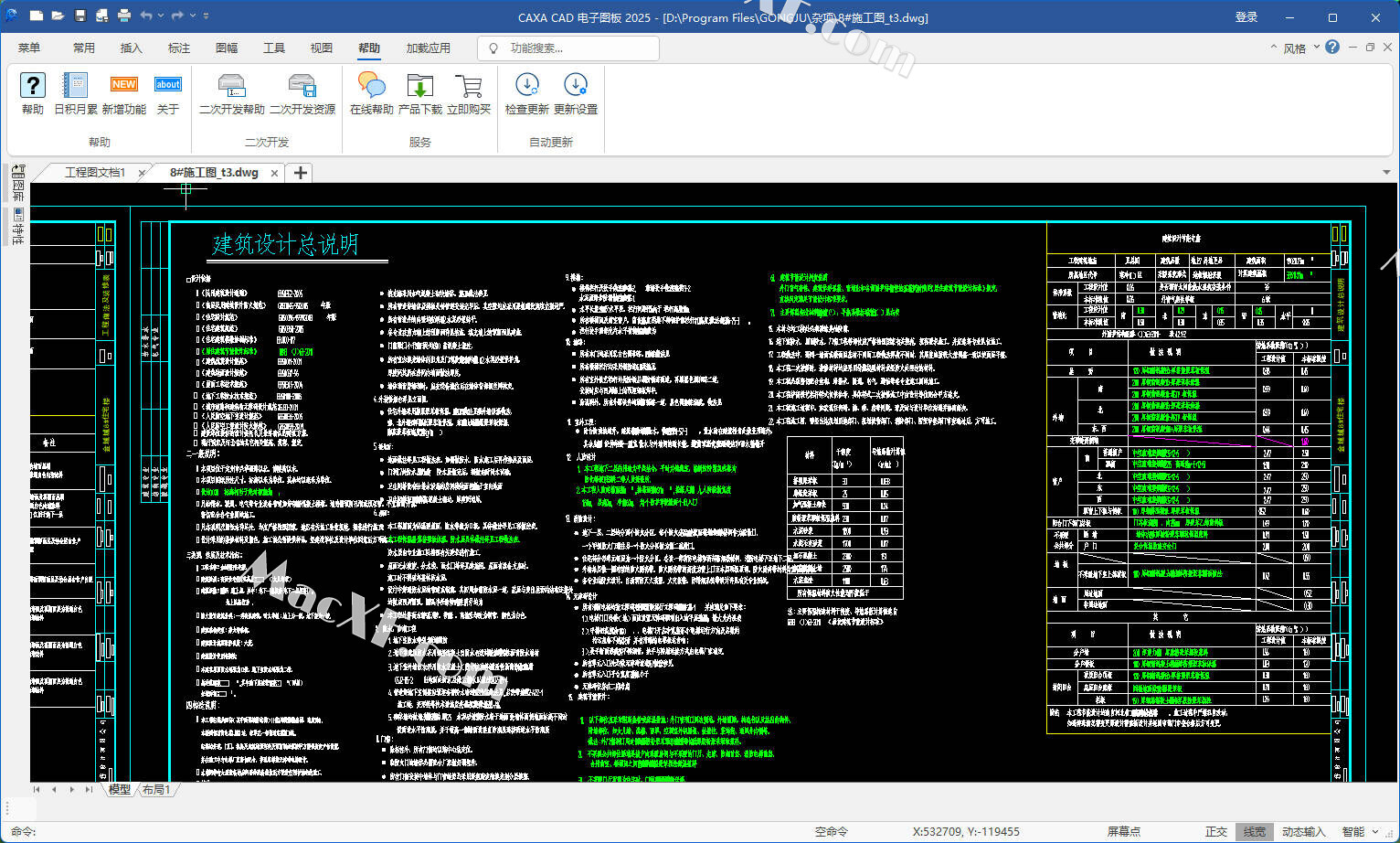Click the 空命令 status text
This screenshot has width=1400, height=843.
[832, 832]
